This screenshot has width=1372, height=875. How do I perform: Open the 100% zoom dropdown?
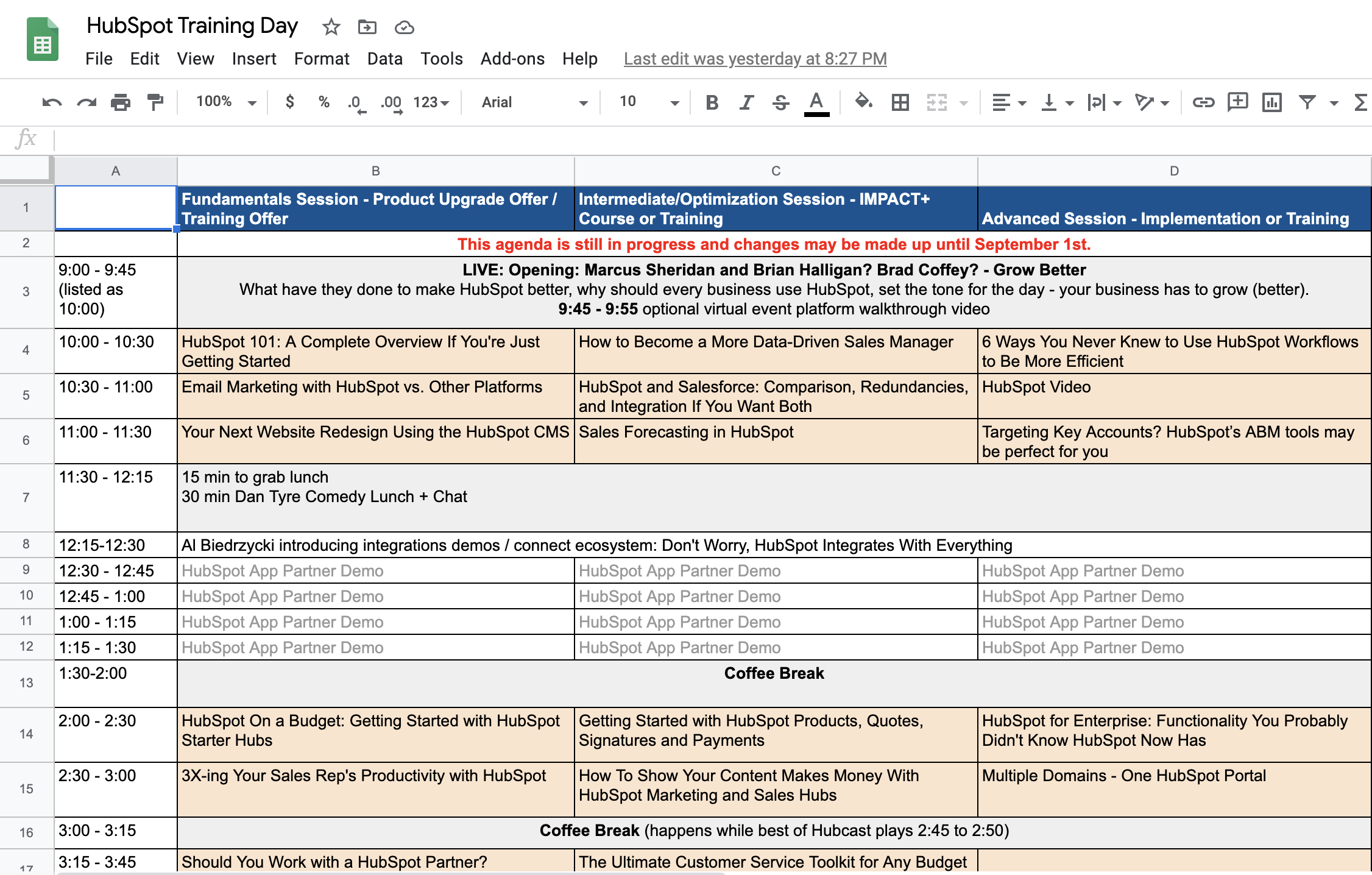point(226,102)
